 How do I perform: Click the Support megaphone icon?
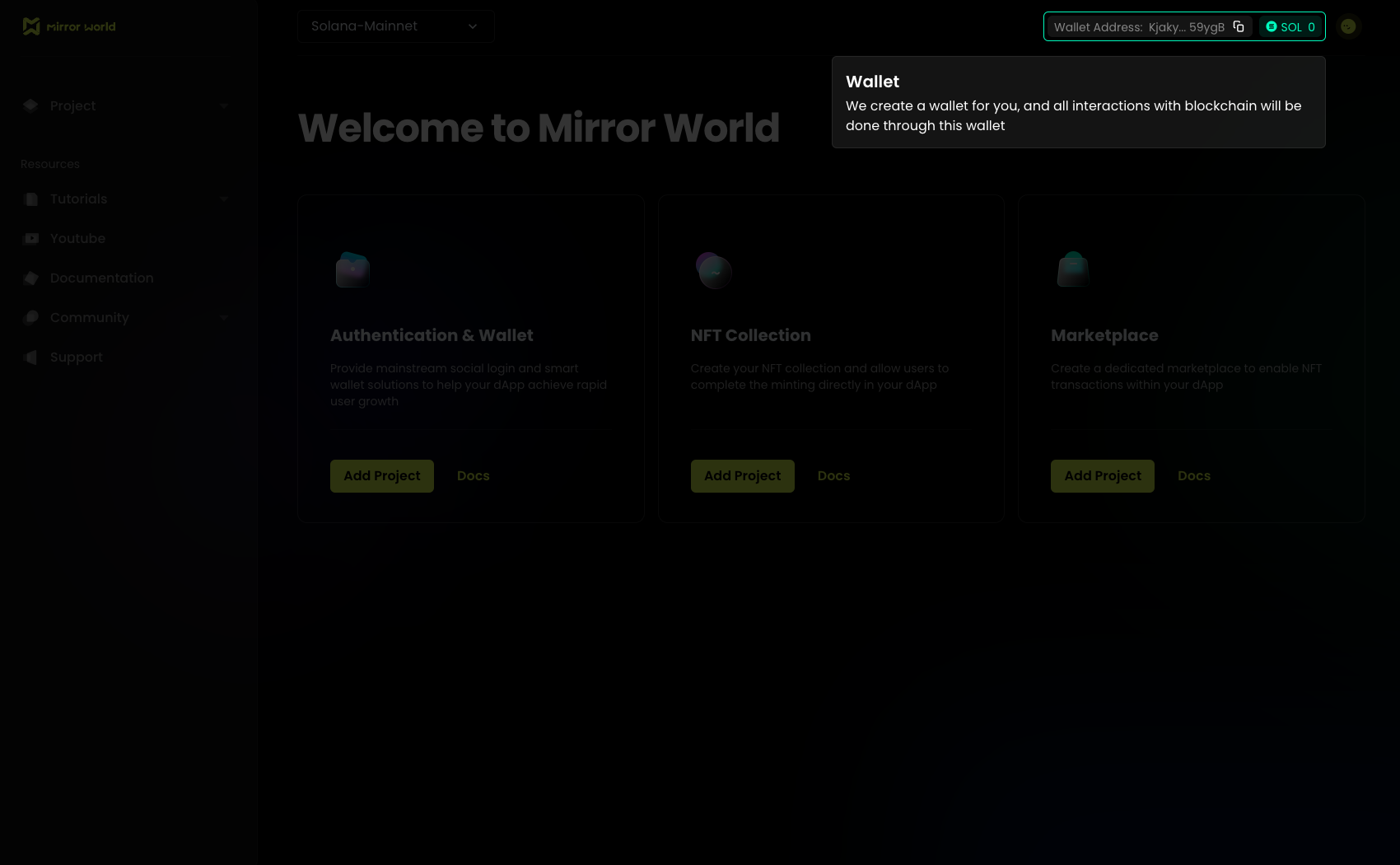click(30, 357)
